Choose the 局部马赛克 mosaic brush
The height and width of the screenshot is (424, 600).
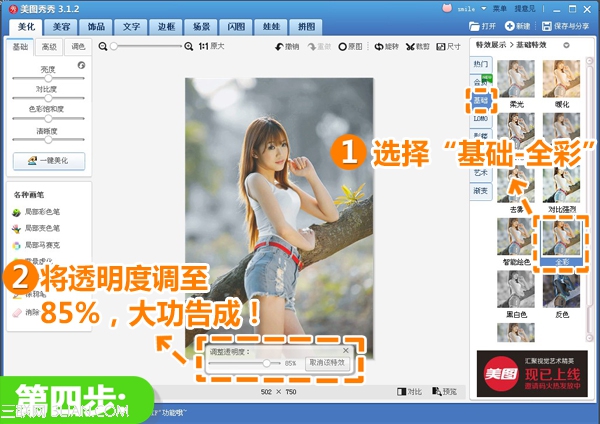(36, 244)
